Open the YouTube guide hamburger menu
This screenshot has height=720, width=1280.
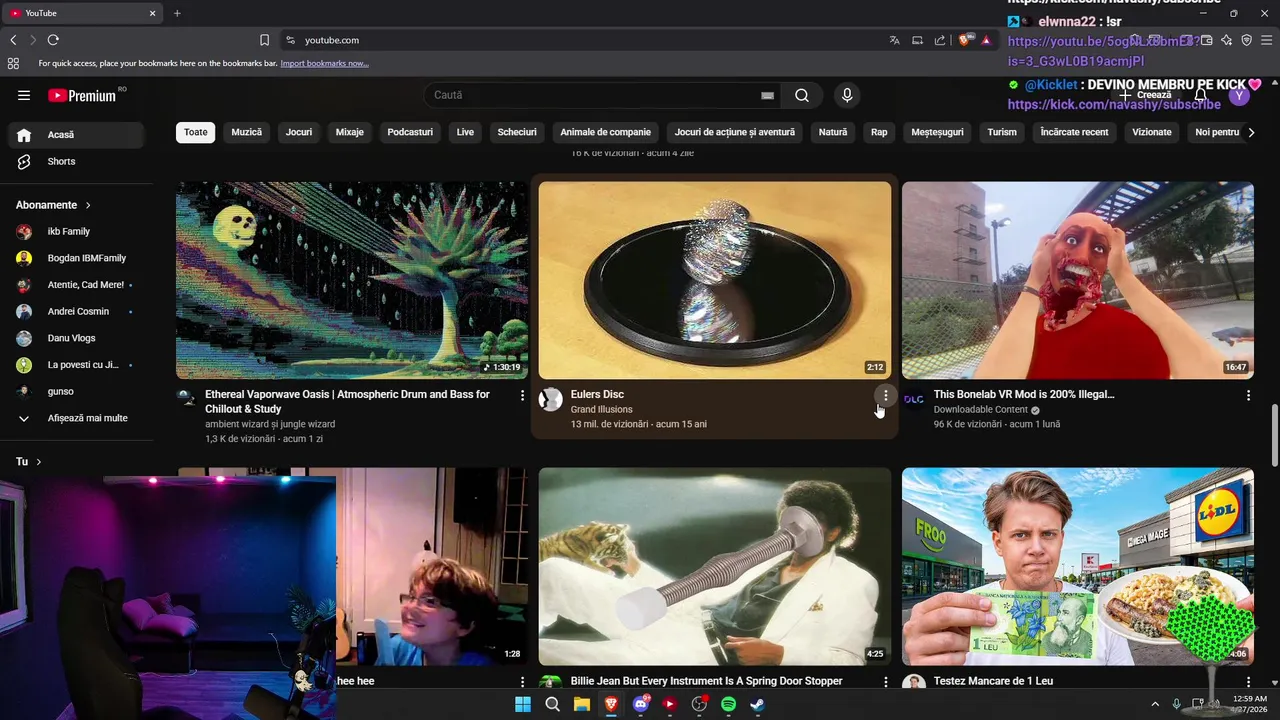[24, 95]
